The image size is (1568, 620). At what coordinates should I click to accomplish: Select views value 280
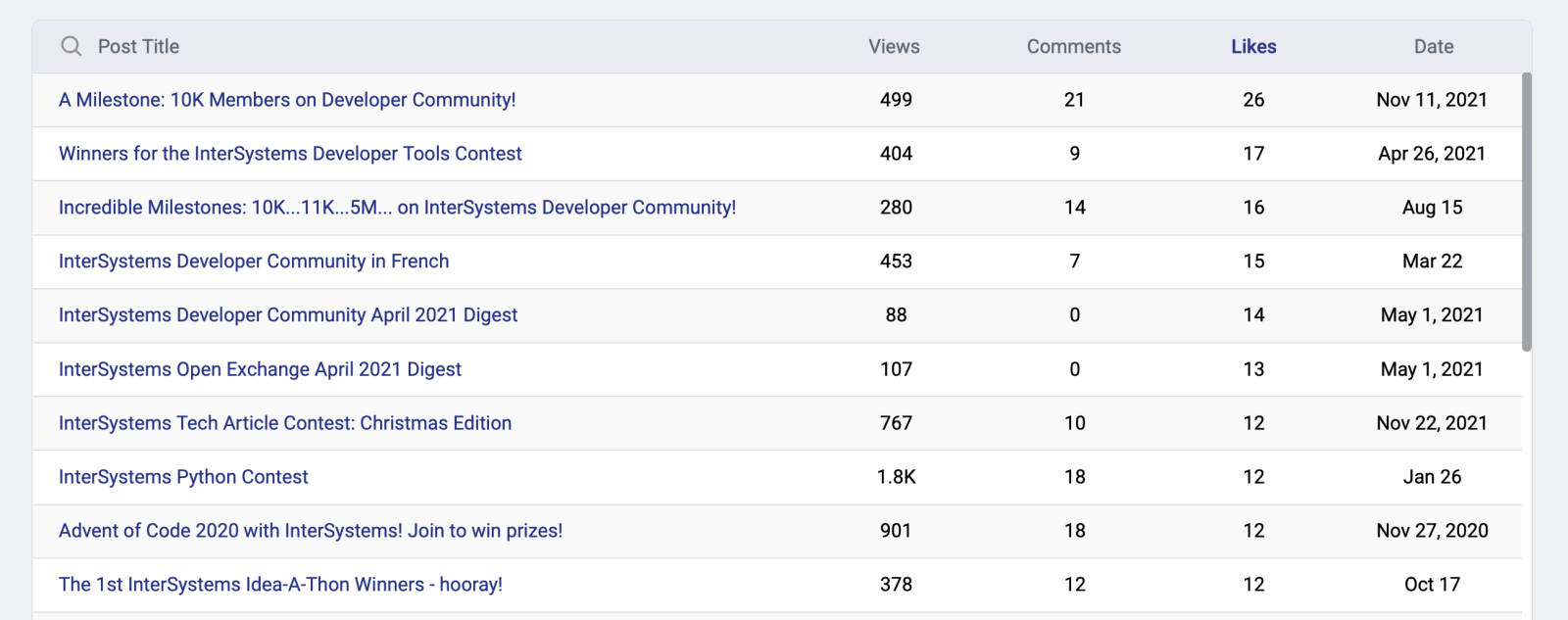click(x=896, y=208)
